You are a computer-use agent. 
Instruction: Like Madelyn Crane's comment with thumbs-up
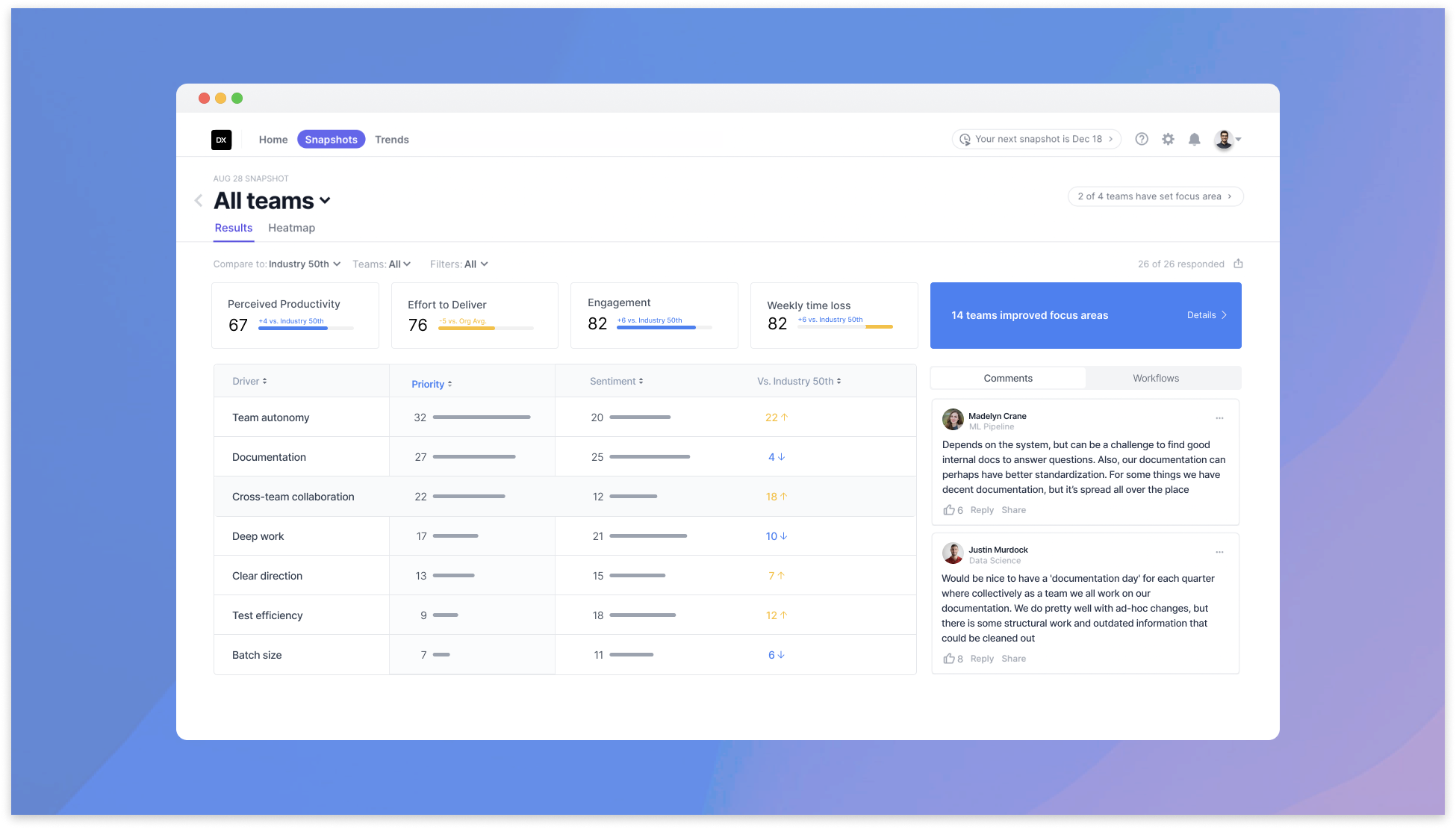[949, 510]
